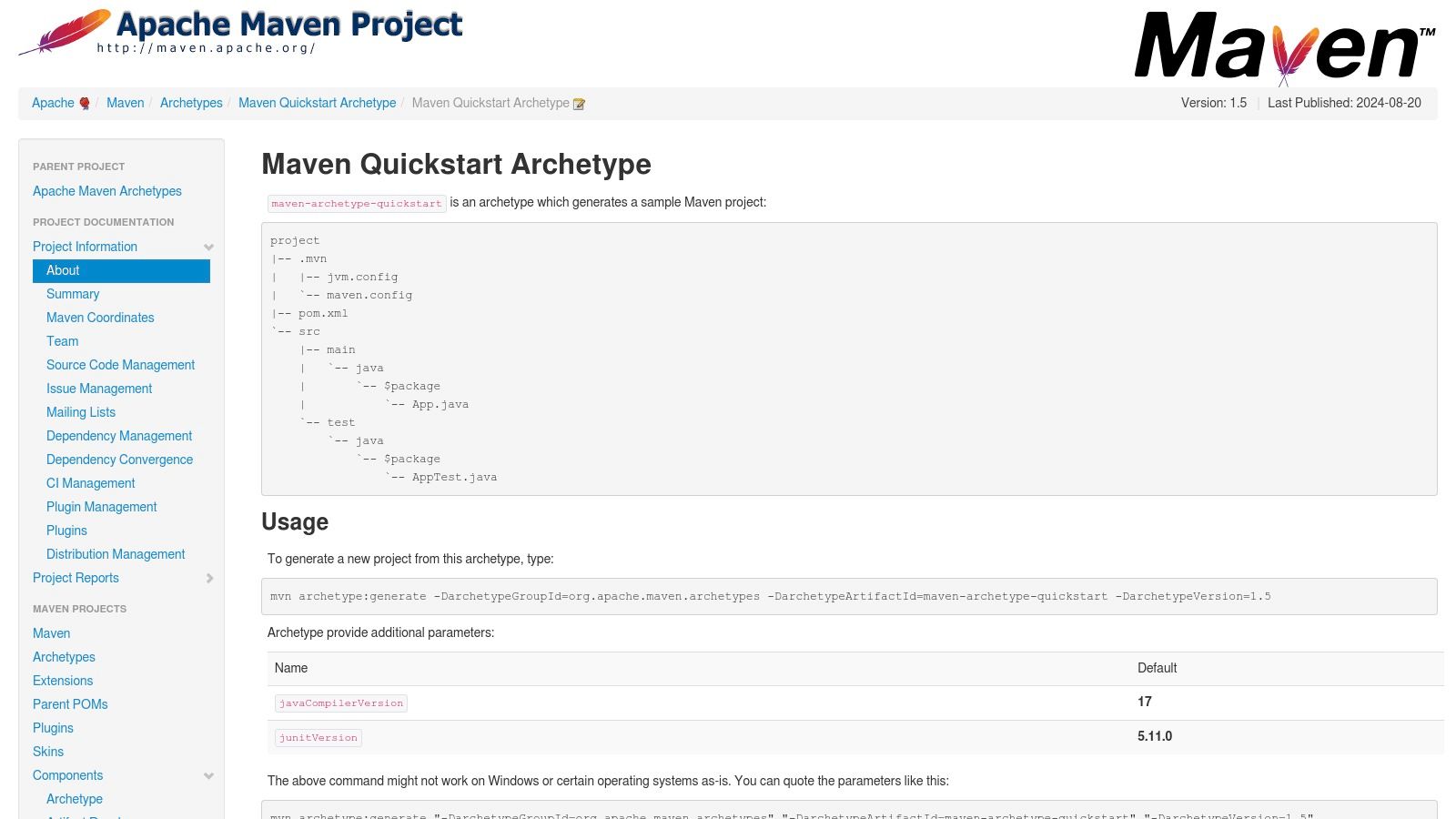
Task: Open the Maven breadcrumb entry
Action: [x=125, y=103]
